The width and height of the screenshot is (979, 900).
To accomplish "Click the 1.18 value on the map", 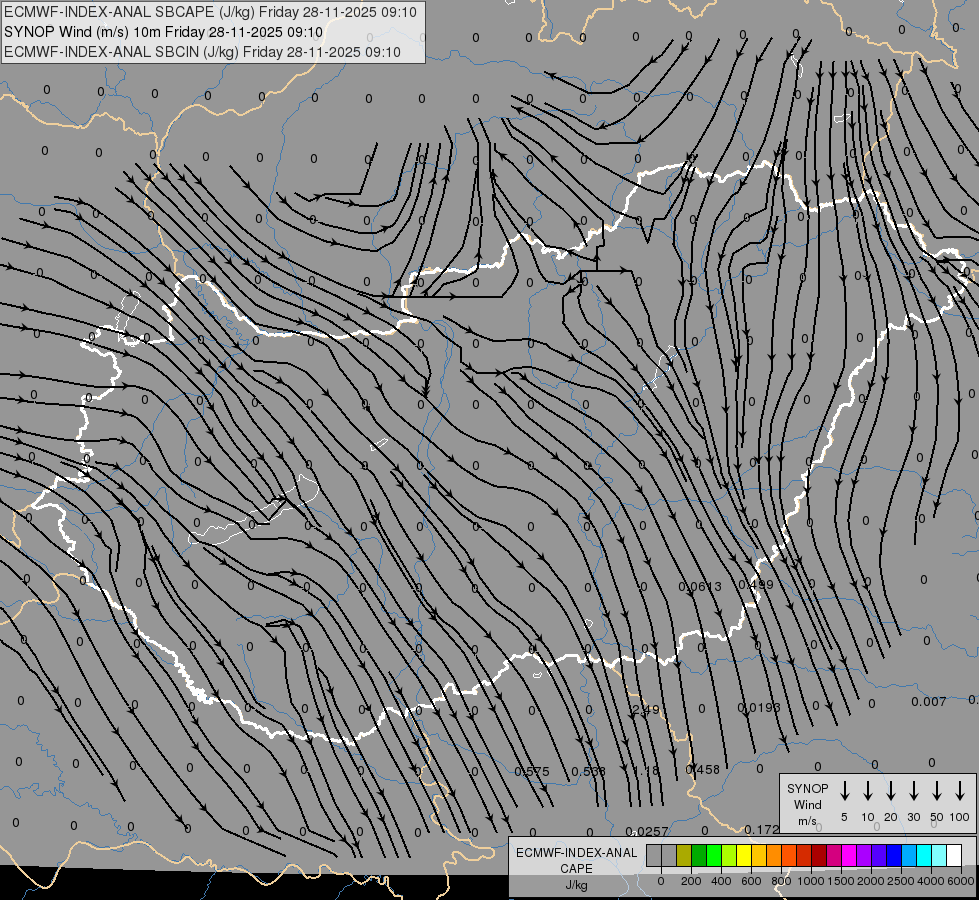I will coord(646,771).
